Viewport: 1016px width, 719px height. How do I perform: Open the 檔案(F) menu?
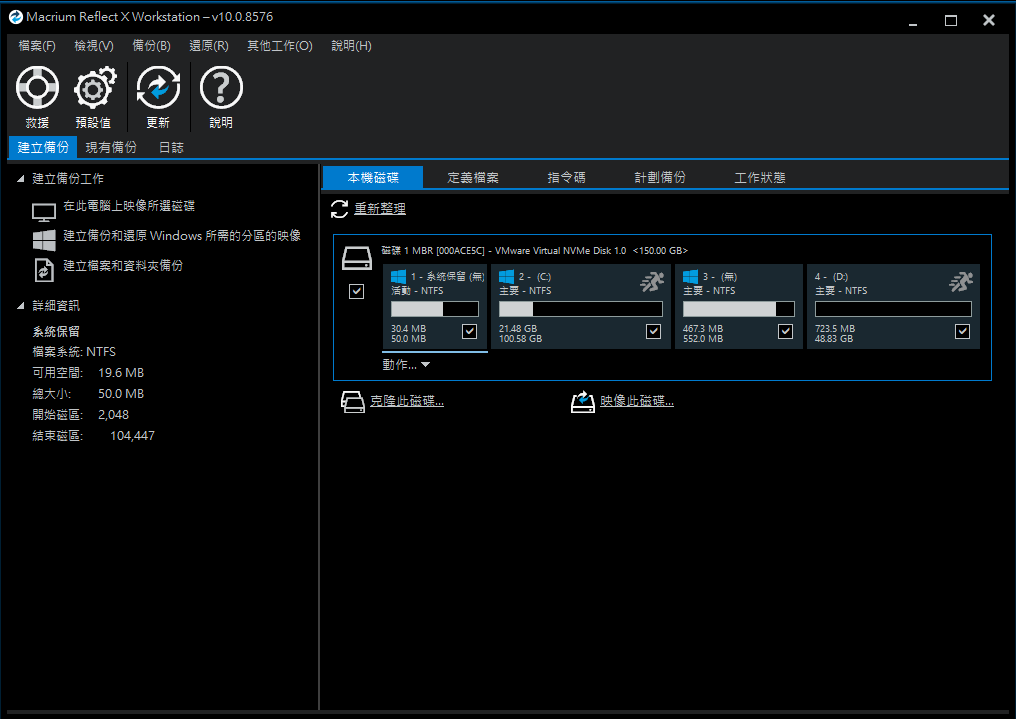point(37,46)
